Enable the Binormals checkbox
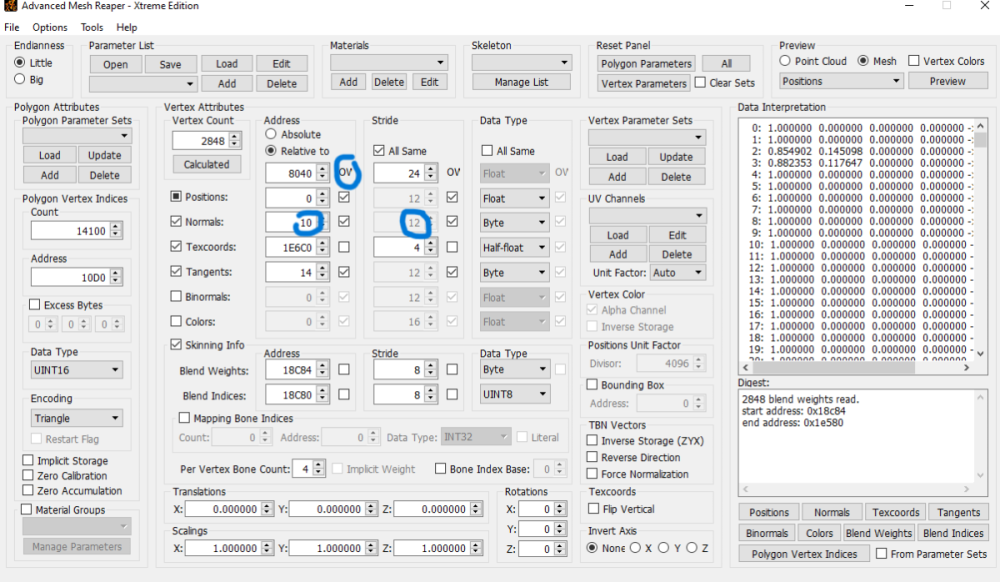The height and width of the screenshot is (582, 1000). [177, 297]
